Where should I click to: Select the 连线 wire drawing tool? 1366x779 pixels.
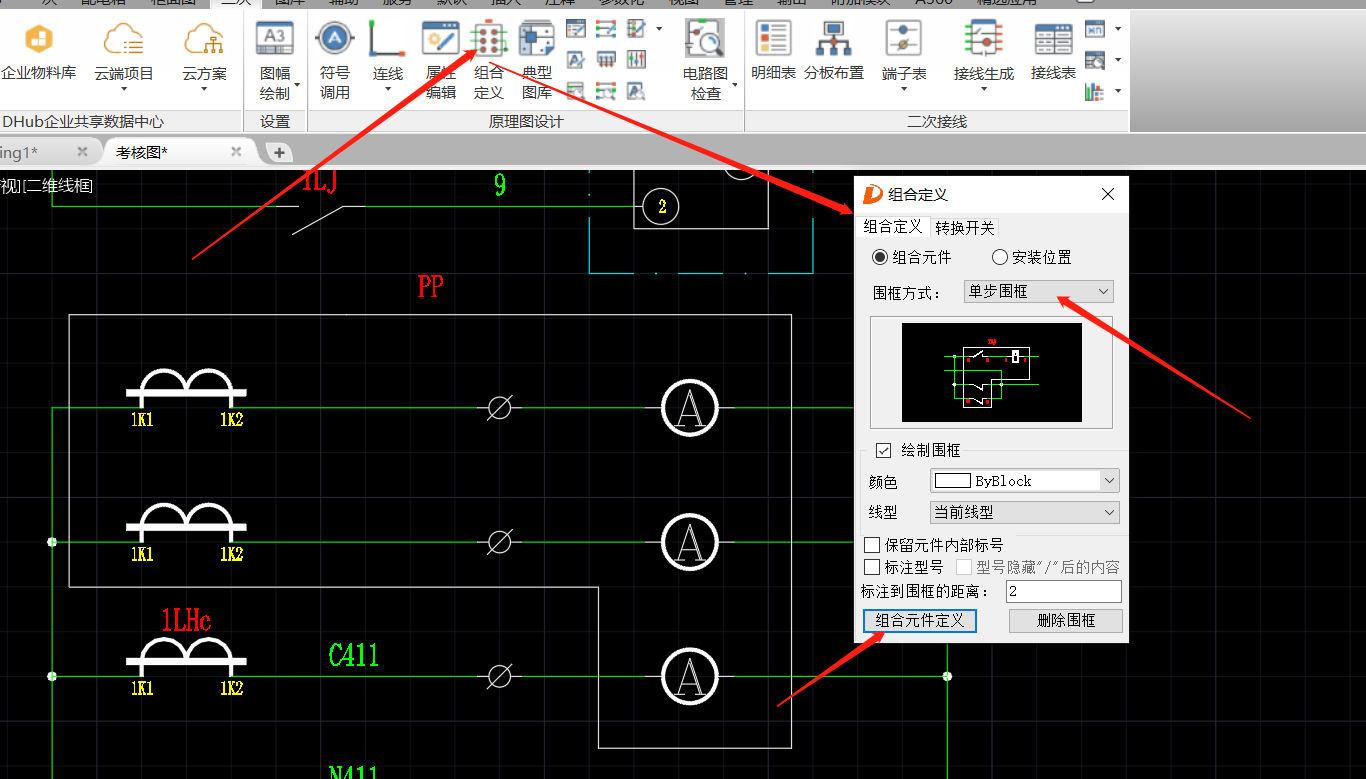click(x=387, y=52)
